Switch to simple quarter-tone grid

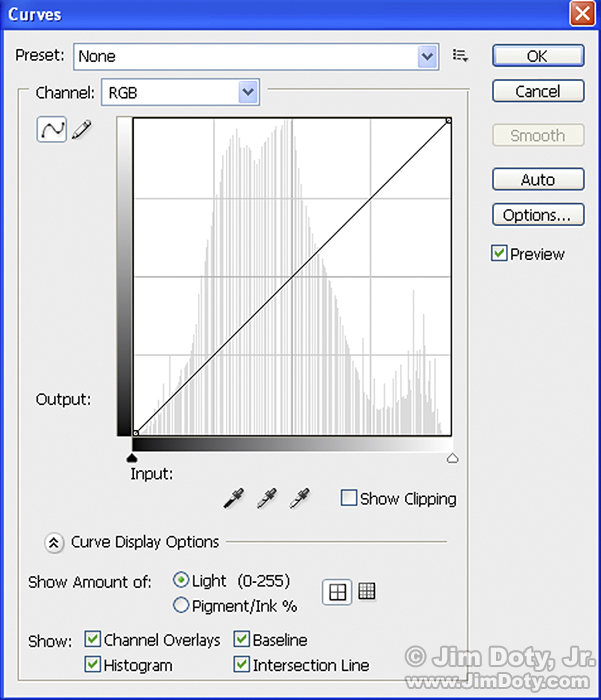(x=337, y=592)
